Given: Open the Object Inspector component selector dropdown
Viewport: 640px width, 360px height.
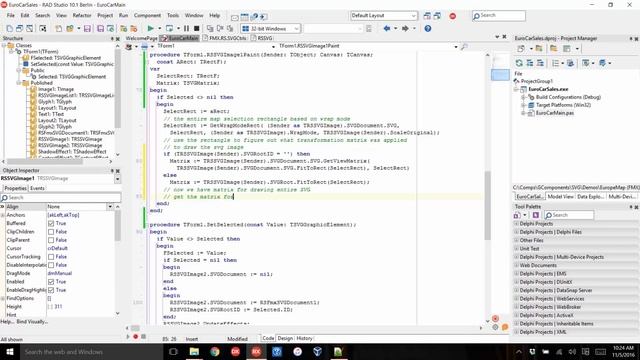Looking at the screenshot, I should [x=117, y=179].
